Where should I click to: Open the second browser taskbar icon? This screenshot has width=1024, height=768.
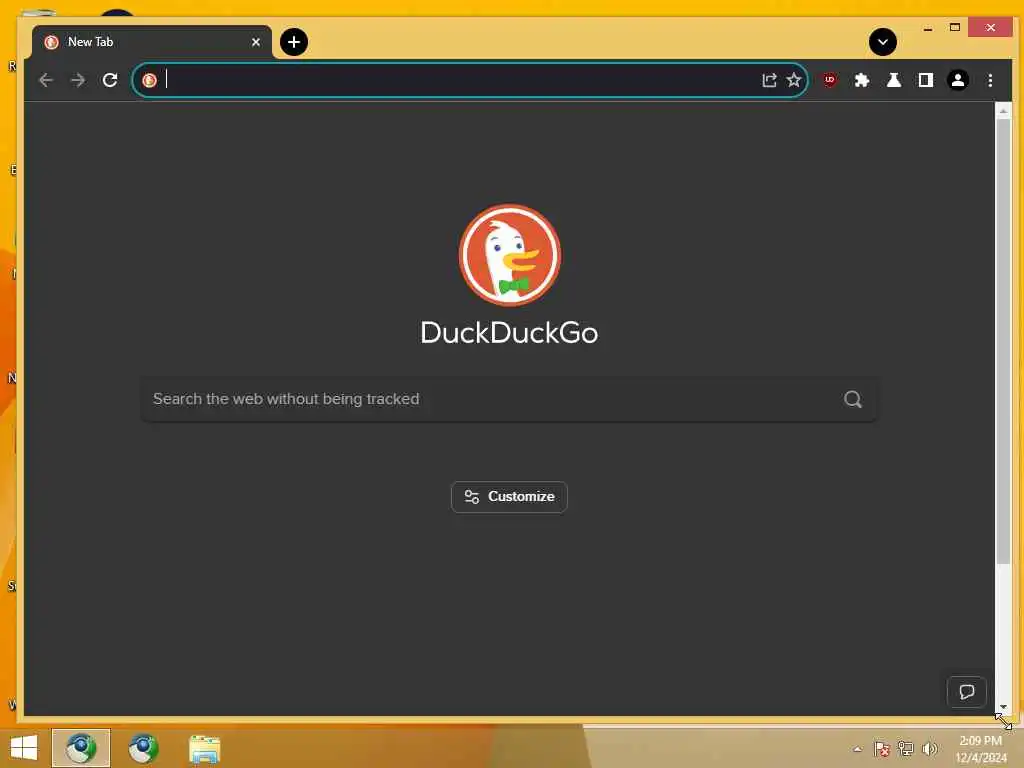(x=143, y=748)
